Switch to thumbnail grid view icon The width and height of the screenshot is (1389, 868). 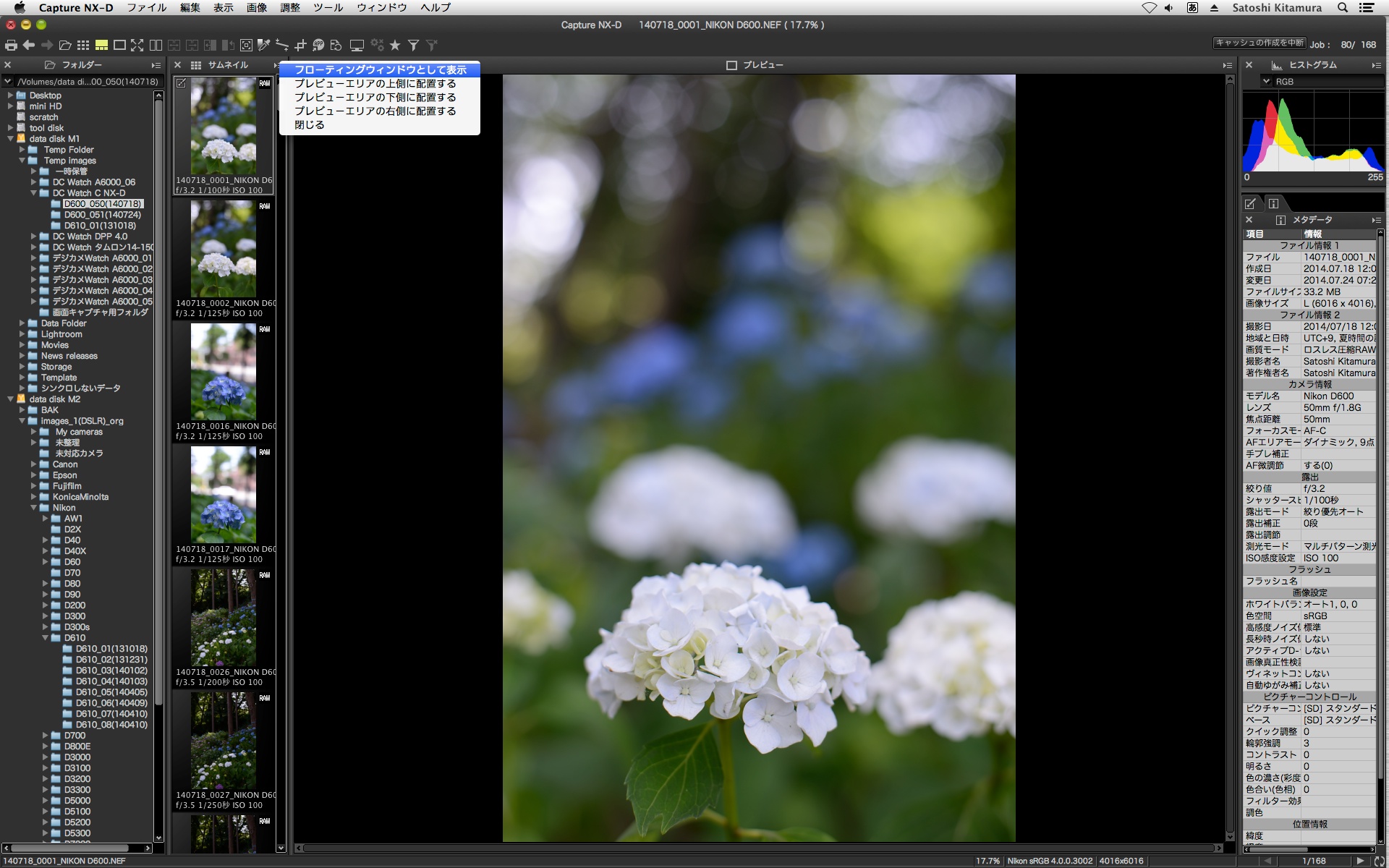point(83,45)
